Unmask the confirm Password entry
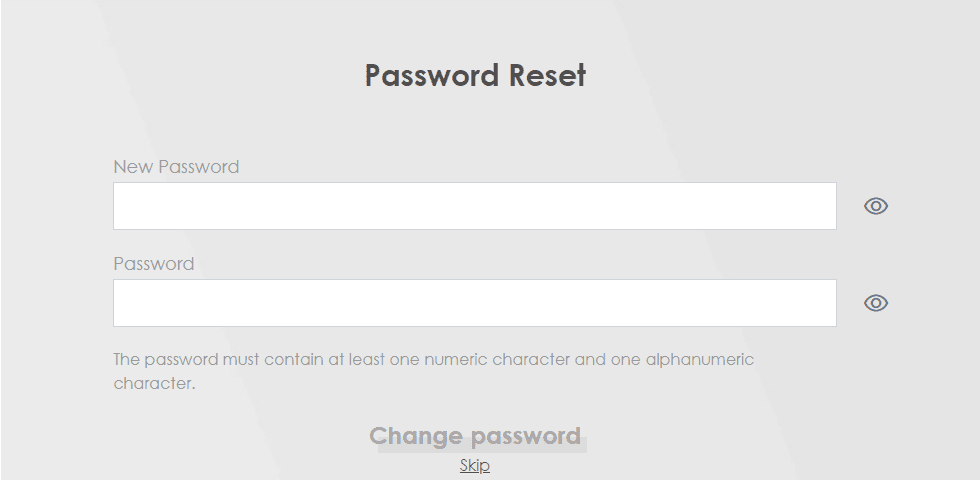The width and height of the screenshot is (980, 480). click(876, 303)
